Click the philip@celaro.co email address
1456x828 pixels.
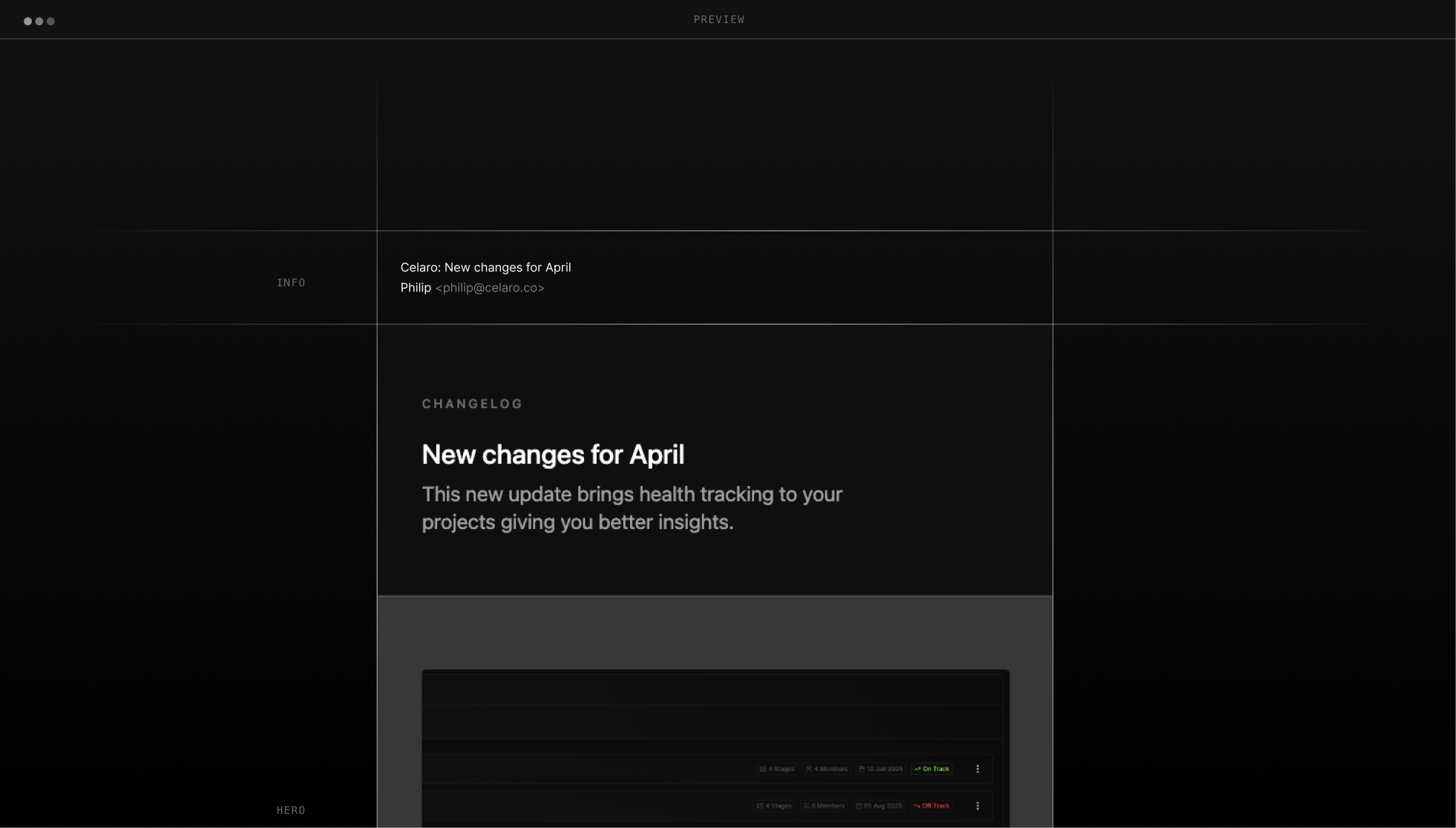[x=490, y=288]
